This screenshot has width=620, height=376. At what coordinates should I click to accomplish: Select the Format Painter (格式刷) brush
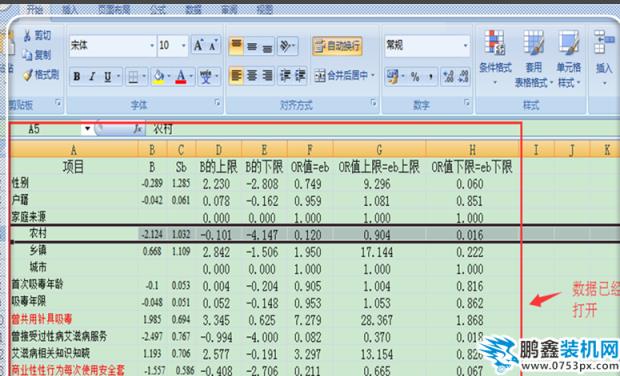coord(28,74)
